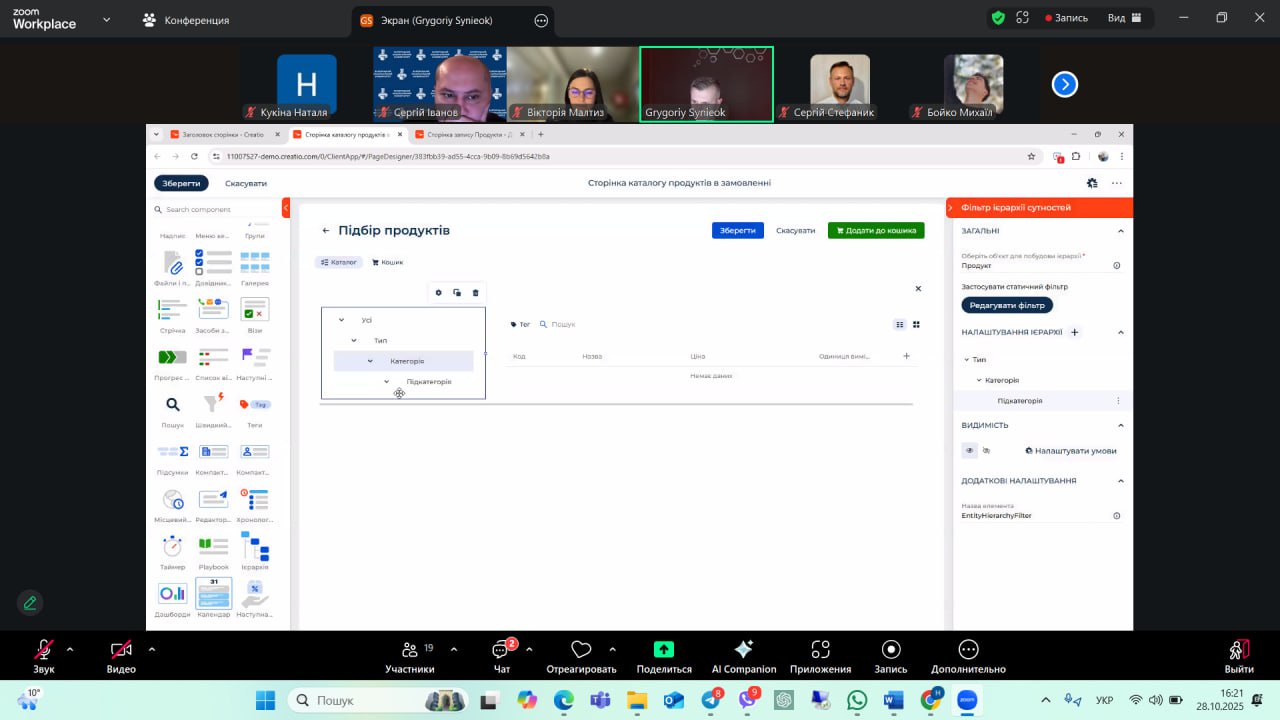Open Telegram from Windows taskbar
This screenshot has width=1280, height=720.
coord(712,701)
